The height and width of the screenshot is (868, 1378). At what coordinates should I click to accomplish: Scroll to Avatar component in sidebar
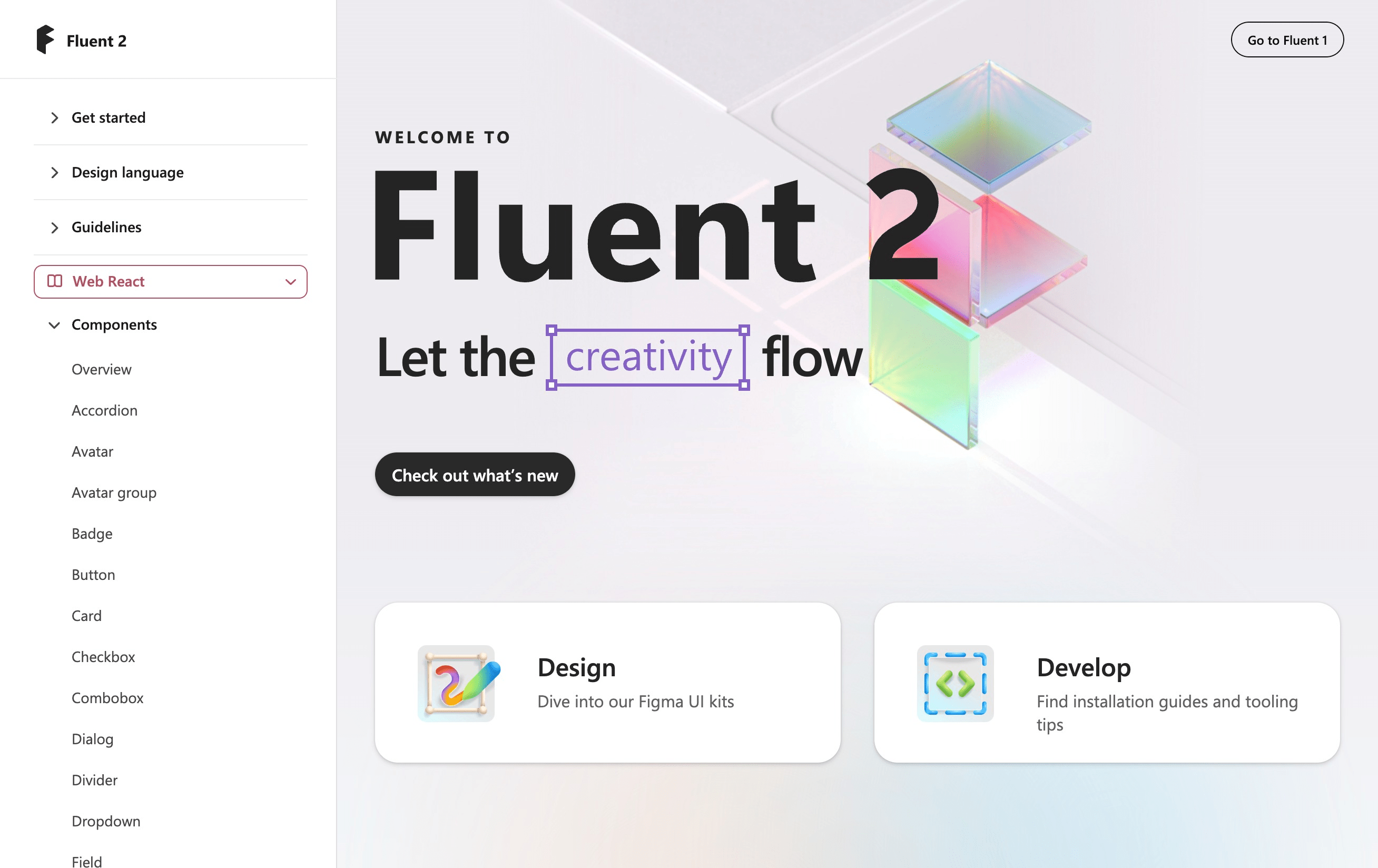tap(93, 450)
